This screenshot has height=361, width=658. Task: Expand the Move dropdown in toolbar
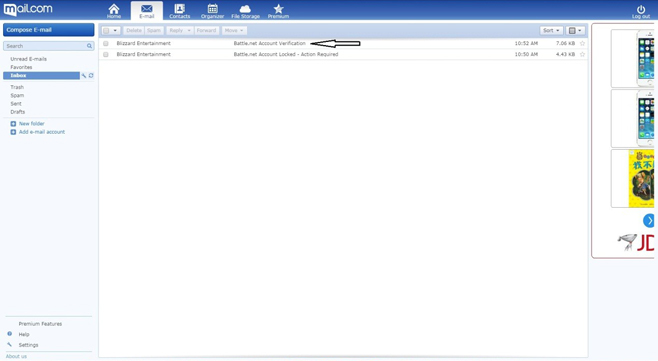[234, 31]
